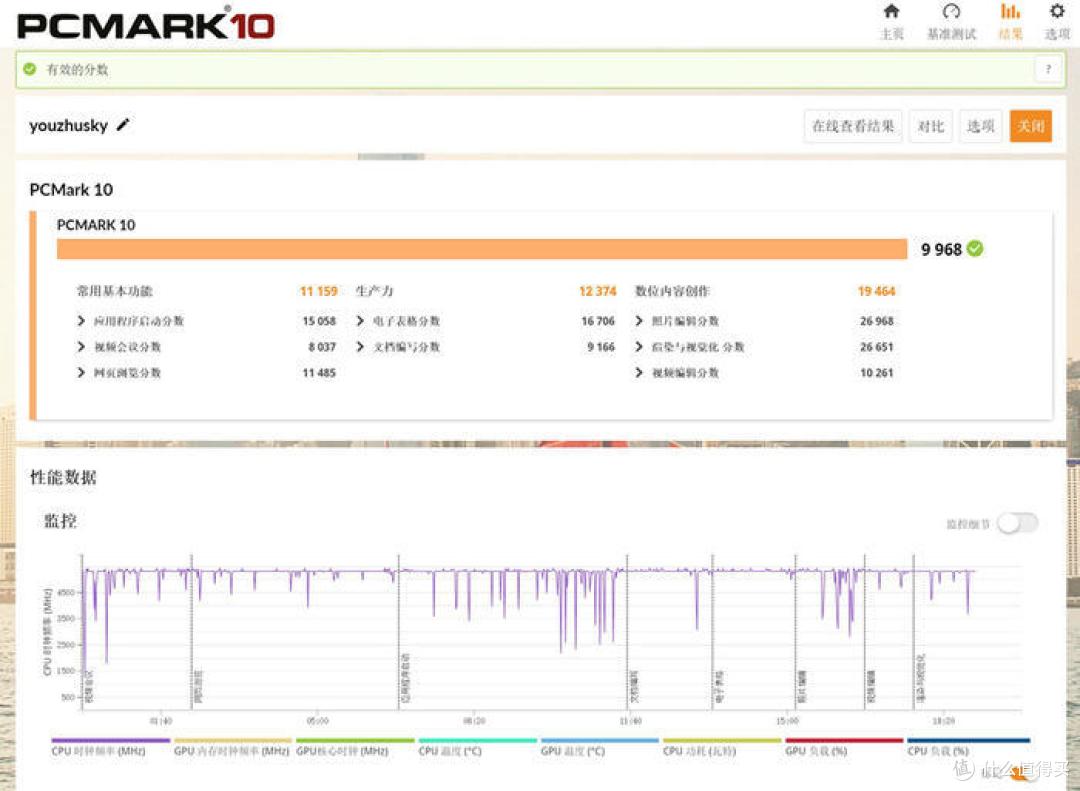Click the youzhusky result name
Screen dimensions: 1080x791
[68, 125]
